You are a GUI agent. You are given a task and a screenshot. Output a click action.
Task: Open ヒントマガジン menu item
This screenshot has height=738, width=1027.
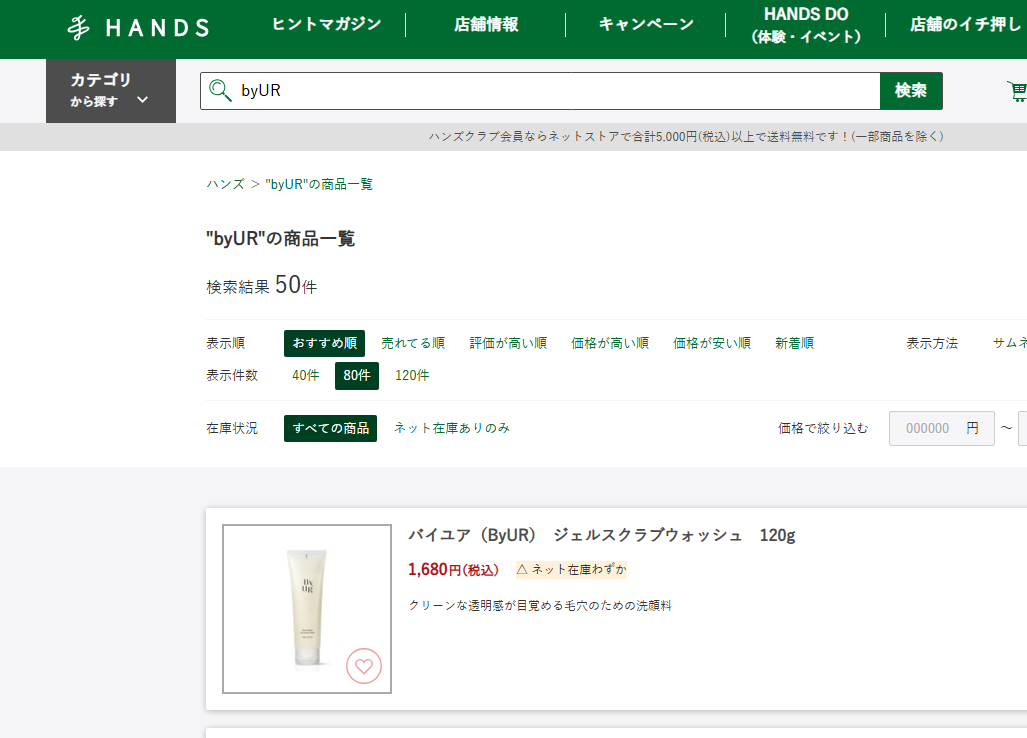click(326, 24)
